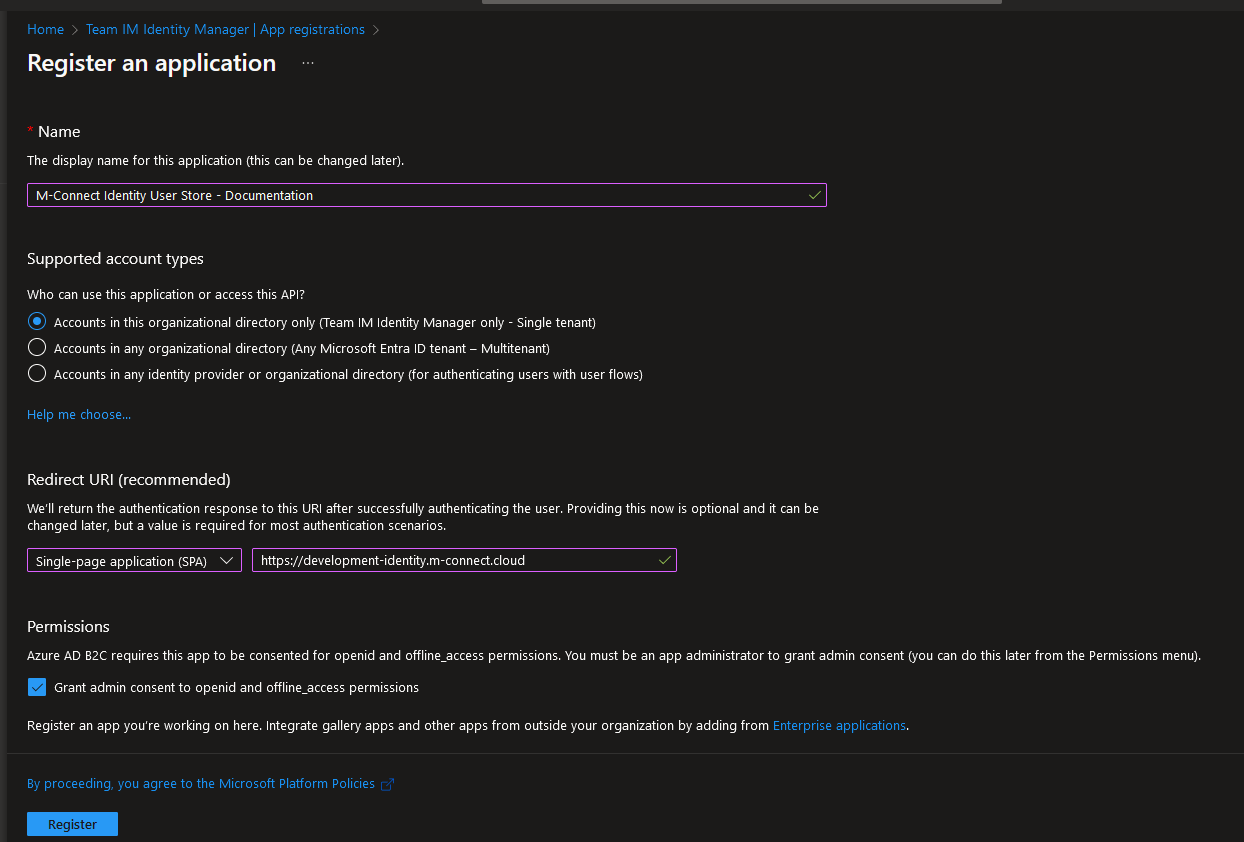This screenshot has width=1244, height=842.
Task: Select the Multitenant accounts option
Action: [37, 347]
